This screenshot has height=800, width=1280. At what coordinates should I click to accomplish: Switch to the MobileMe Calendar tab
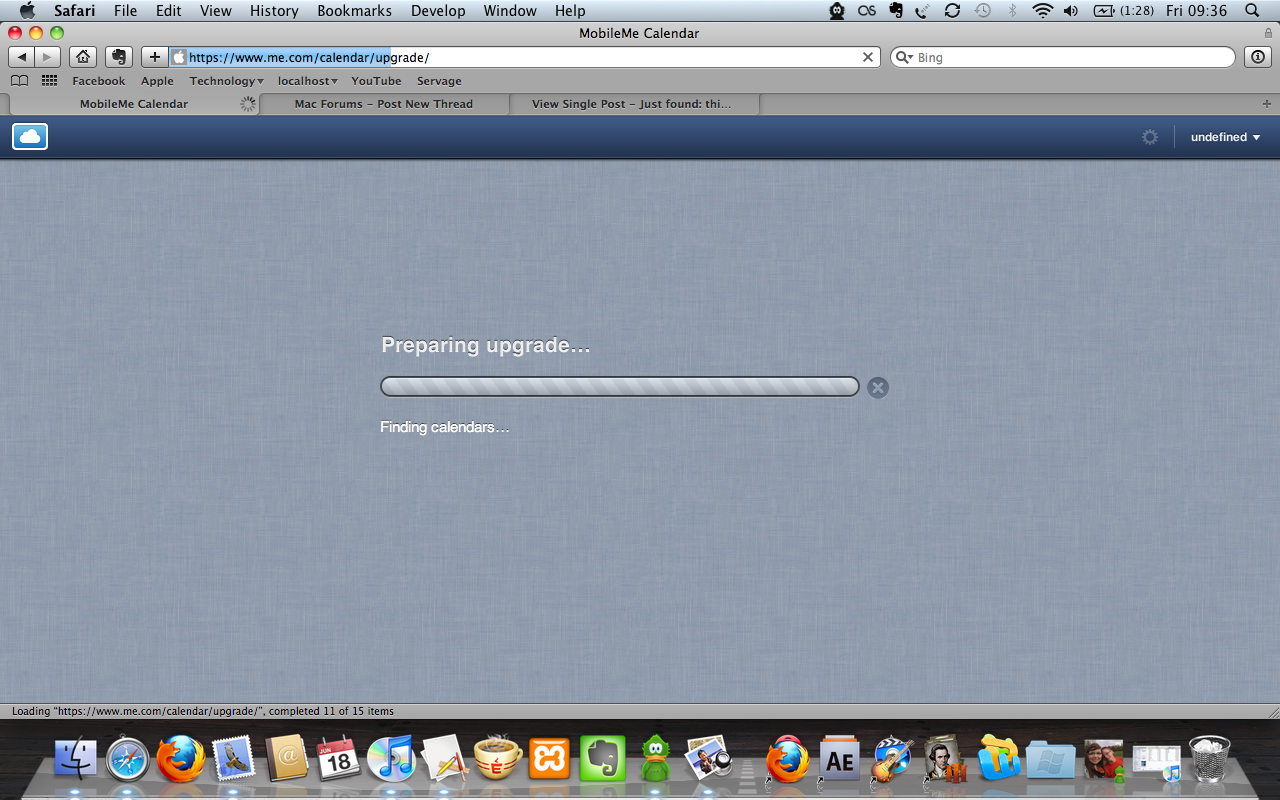point(134,104)
